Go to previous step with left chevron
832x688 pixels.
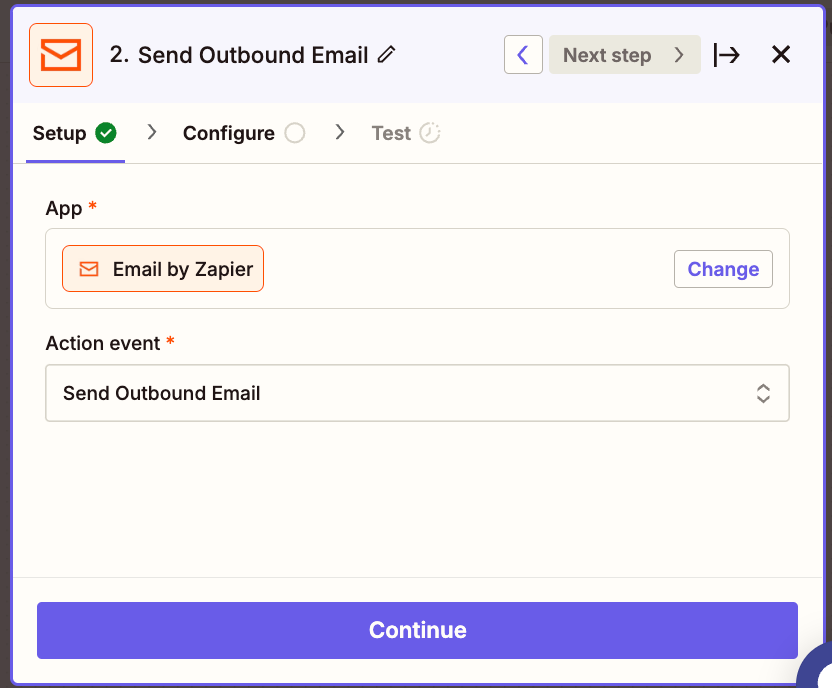(x=523, y=55)
